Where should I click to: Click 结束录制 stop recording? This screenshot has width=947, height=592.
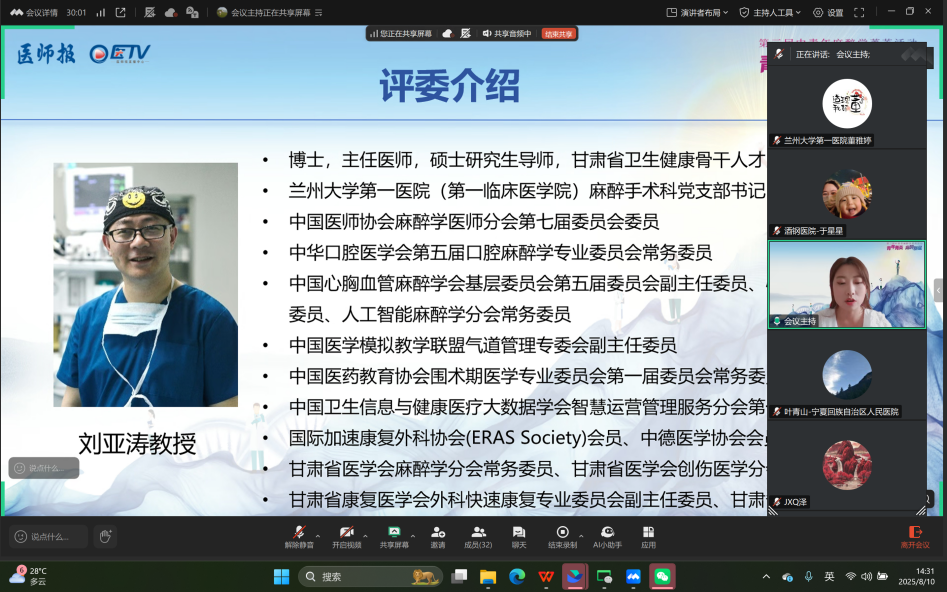562,536
